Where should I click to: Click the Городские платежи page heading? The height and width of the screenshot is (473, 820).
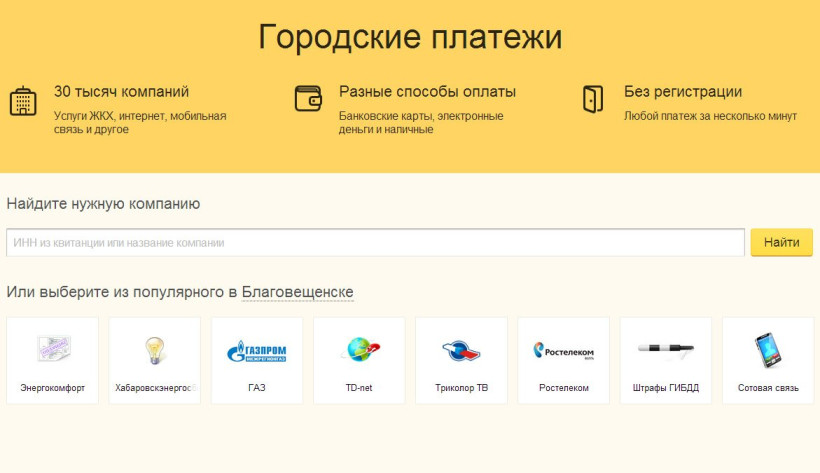(x=410, y=37)
